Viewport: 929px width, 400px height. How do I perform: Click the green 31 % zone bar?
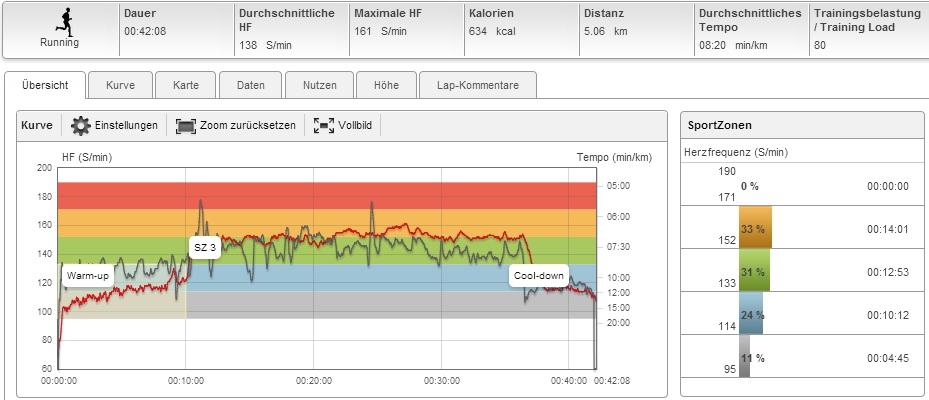753,271
